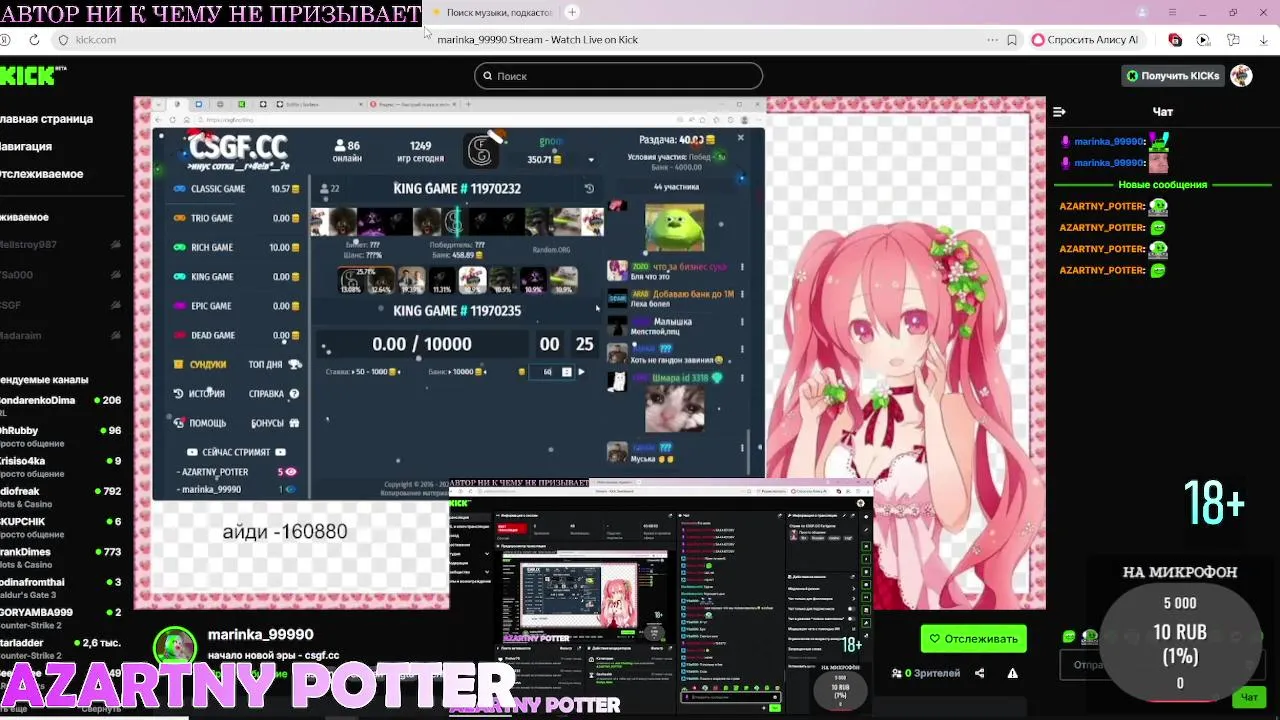Screen dimensions: 1280x720
Task: Collapse the chat panel with the arrow icon
Action: (x=1060, y=112)
